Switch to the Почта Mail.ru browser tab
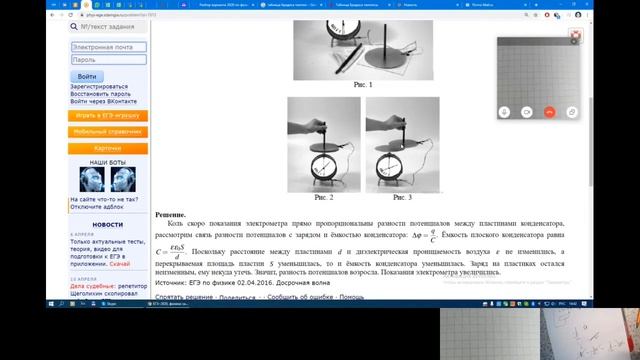Image resolution: width=640 pixels, height=360 pixels. (x=497, y=5)
